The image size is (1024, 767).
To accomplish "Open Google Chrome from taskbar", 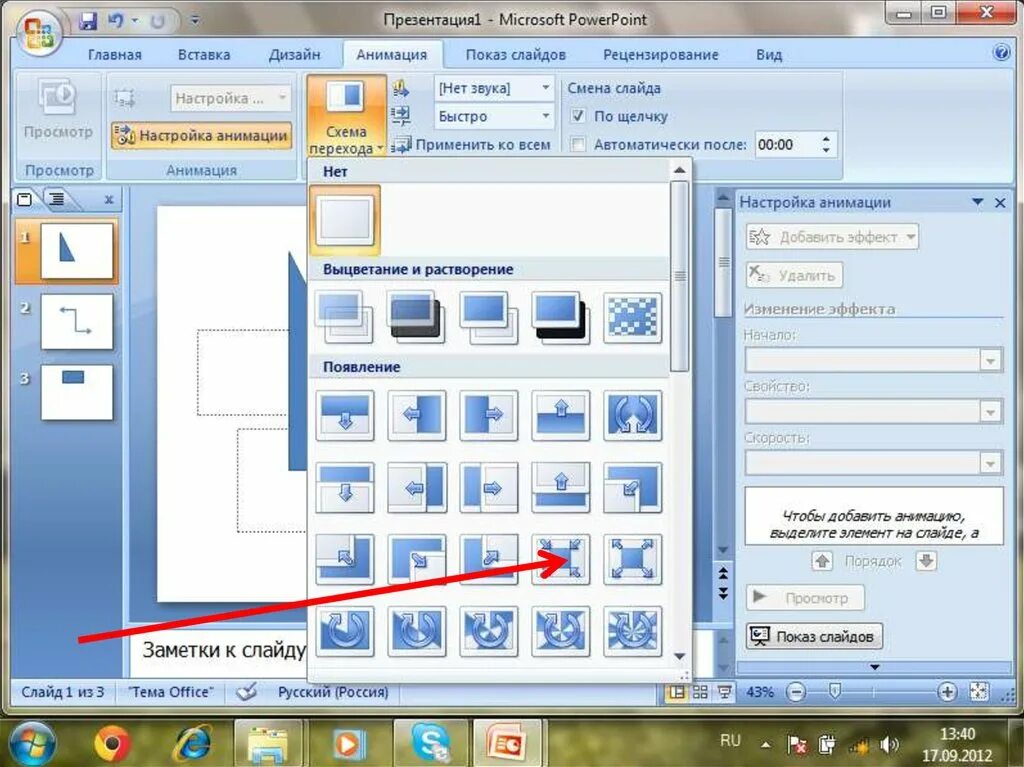I will [x=112, y=743].
